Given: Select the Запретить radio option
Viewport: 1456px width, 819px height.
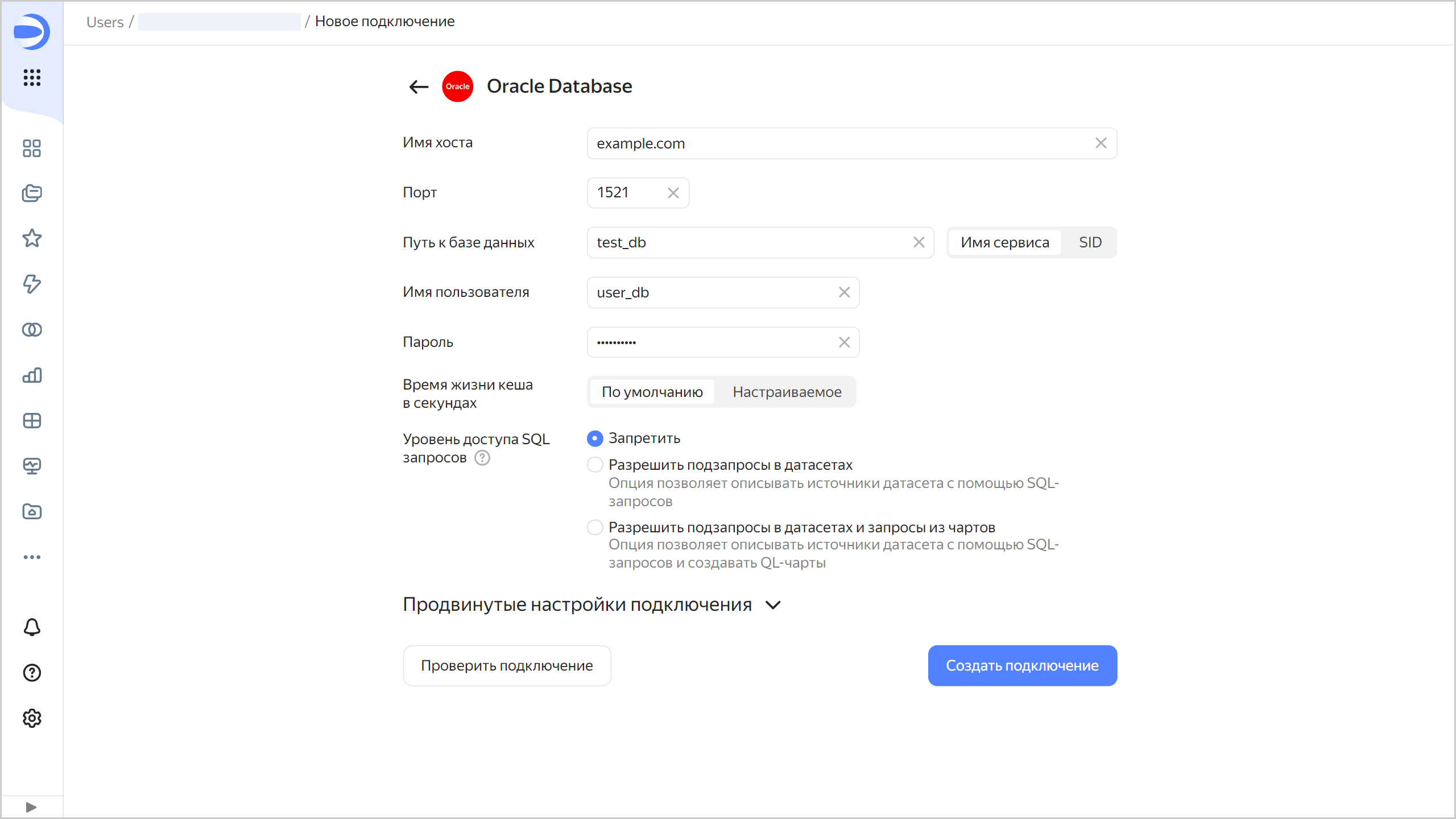Looking at the screenshot, I should [595, 439].
